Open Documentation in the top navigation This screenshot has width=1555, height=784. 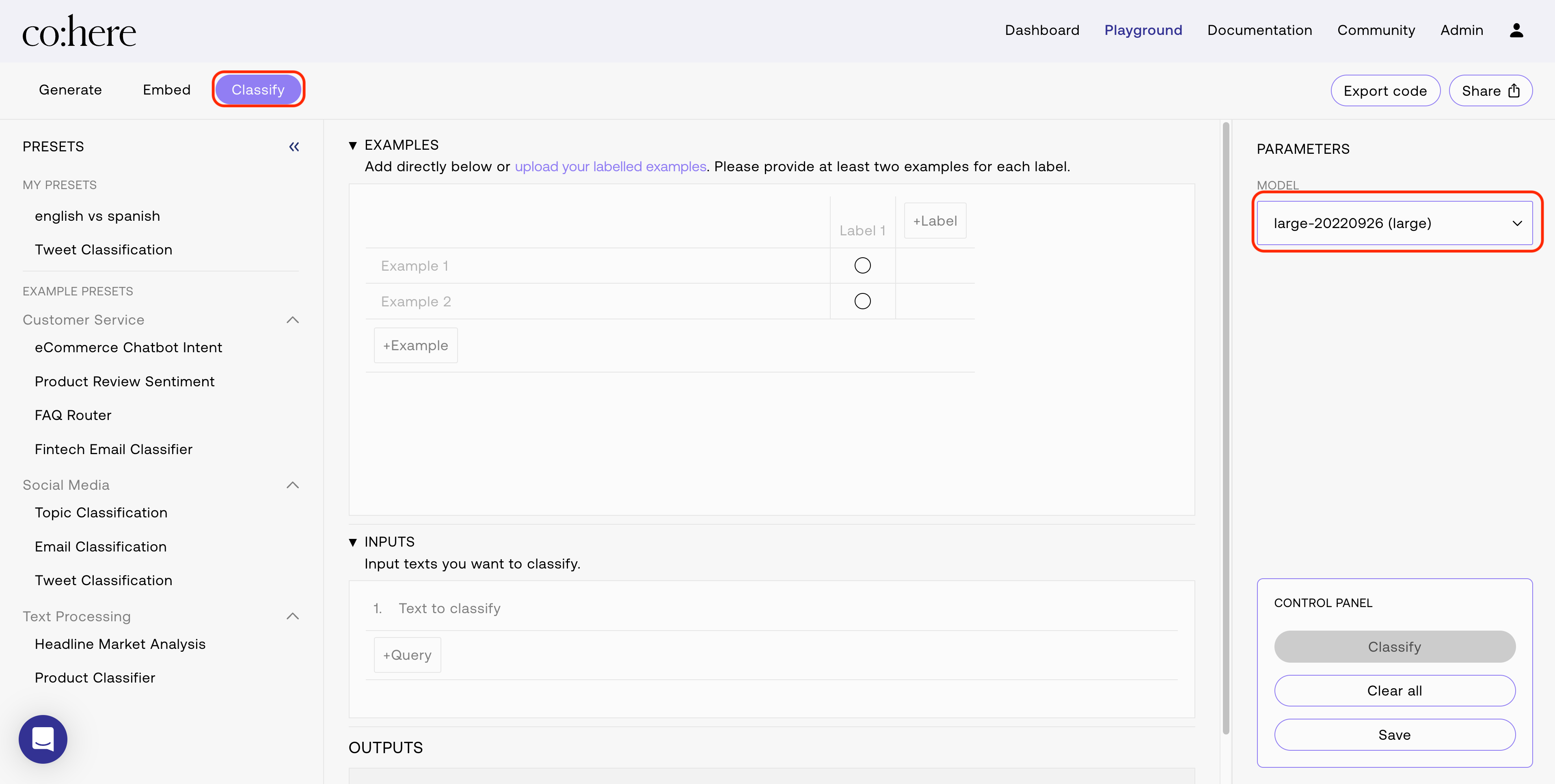click(1259, 30)
